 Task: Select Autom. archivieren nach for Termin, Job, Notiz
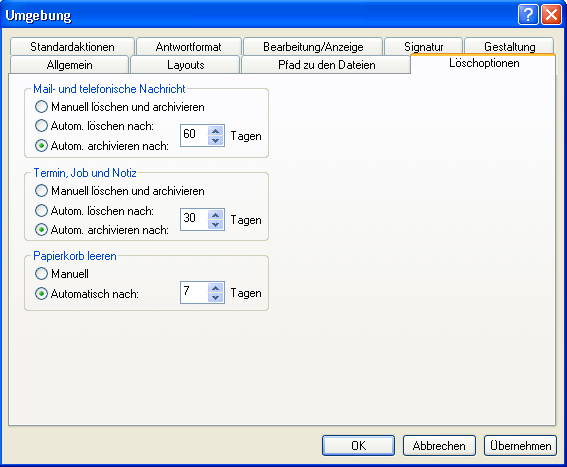coord(102,230)
